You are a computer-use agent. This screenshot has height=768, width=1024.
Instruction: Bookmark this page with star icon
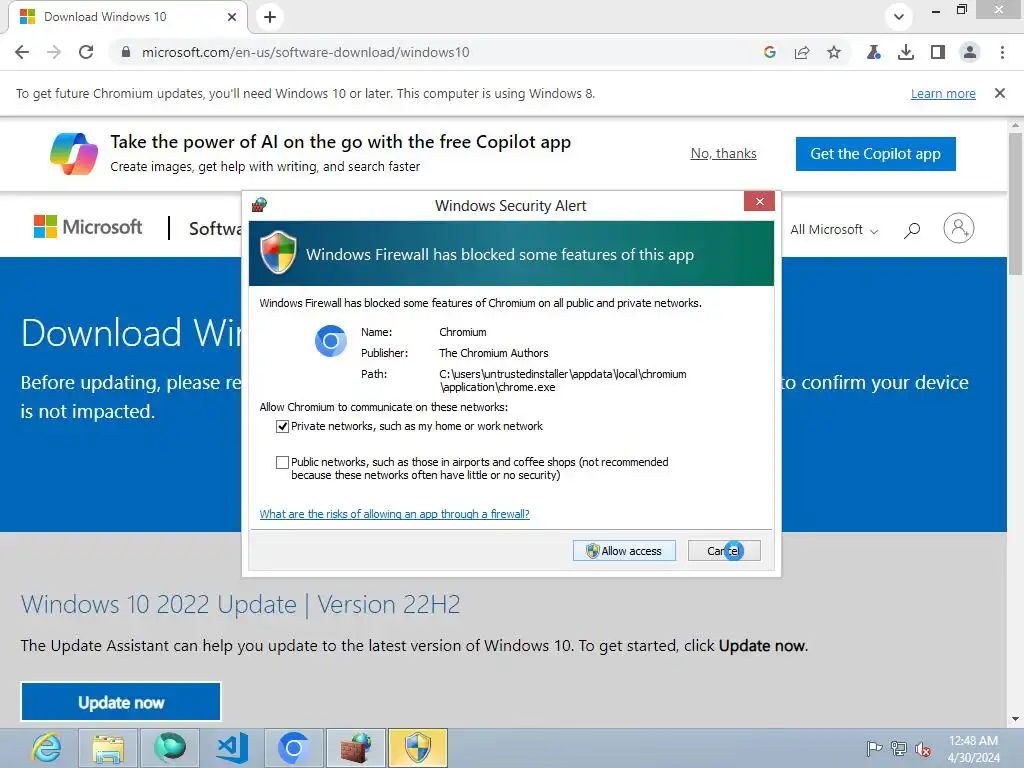[834, 52]
